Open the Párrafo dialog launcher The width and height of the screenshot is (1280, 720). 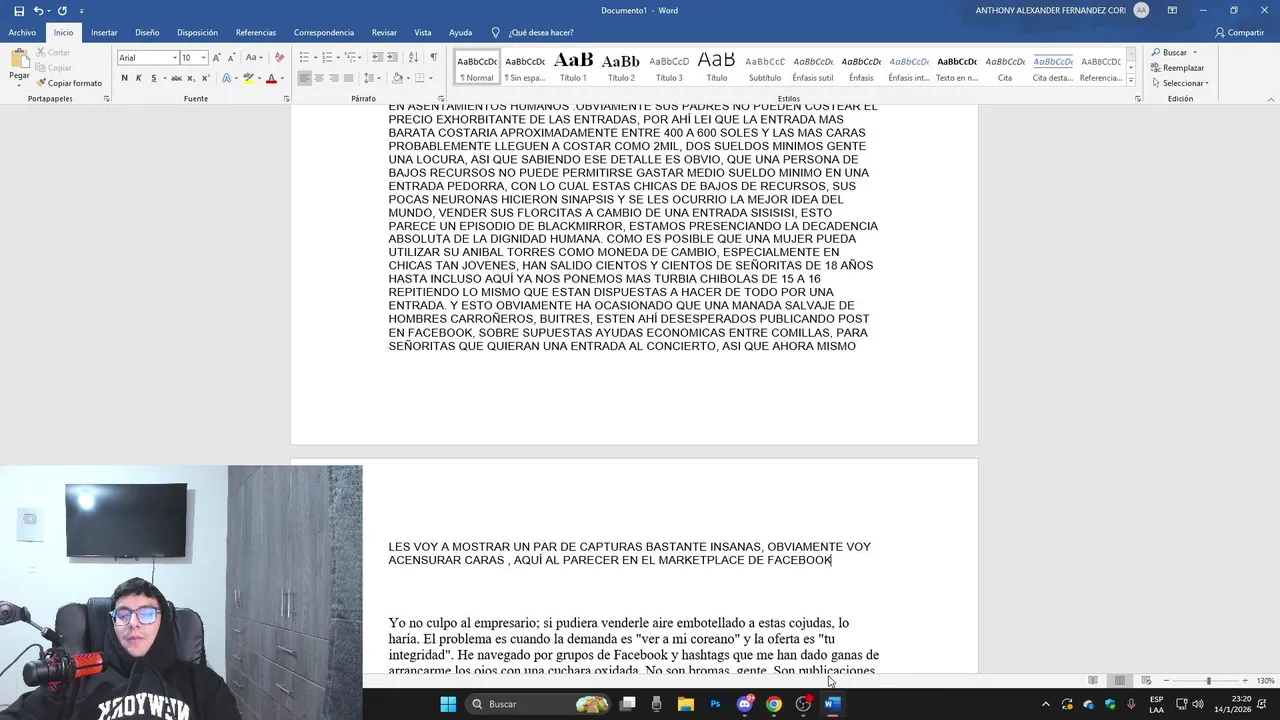click(443, 99)
